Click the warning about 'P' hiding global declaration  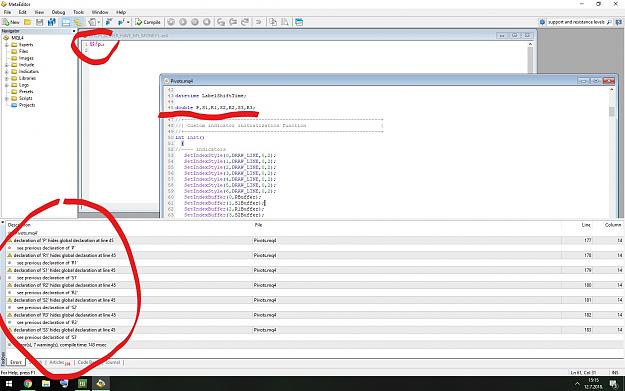(64, 240)
